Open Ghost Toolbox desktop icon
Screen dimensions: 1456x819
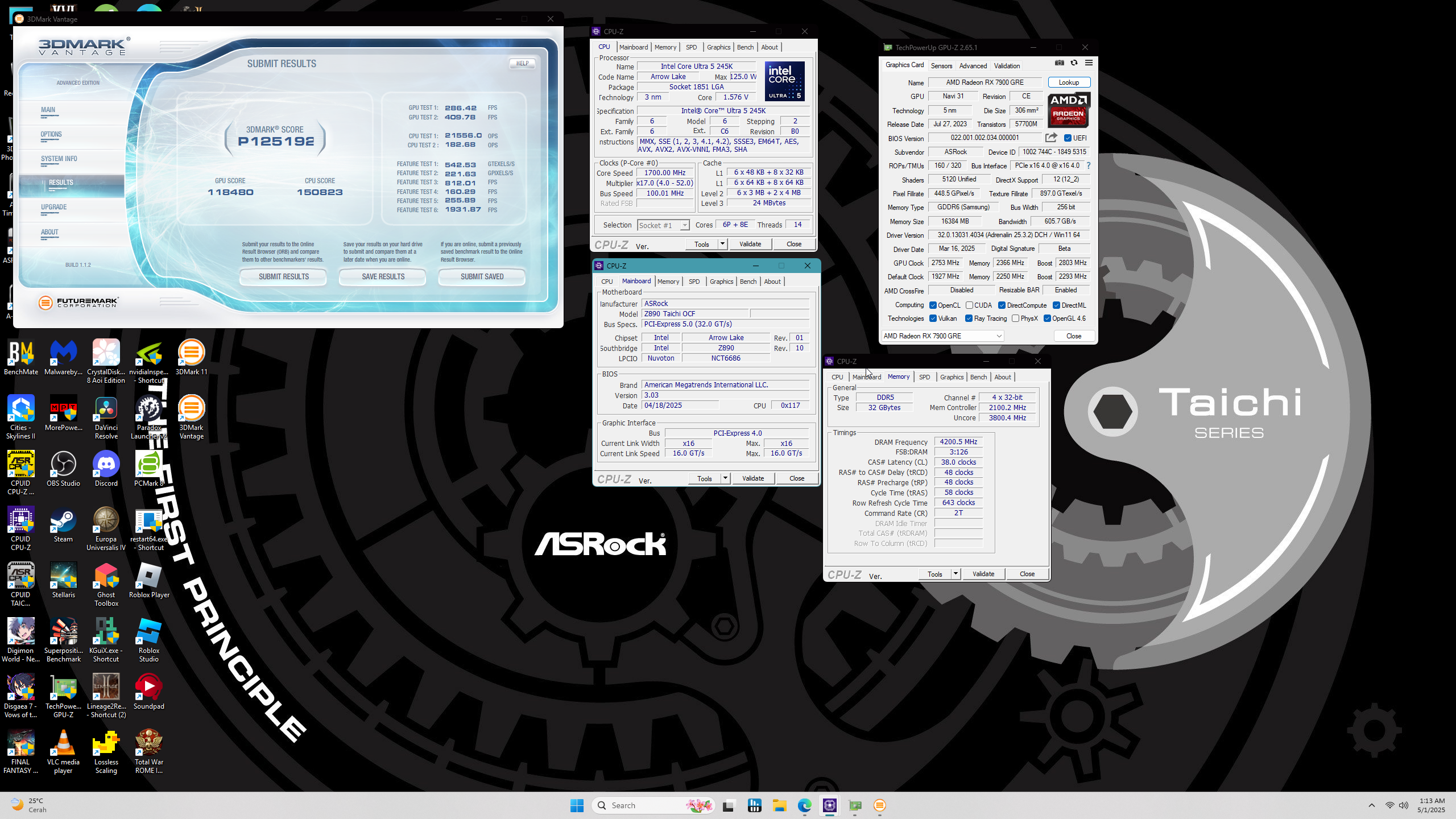106,584
